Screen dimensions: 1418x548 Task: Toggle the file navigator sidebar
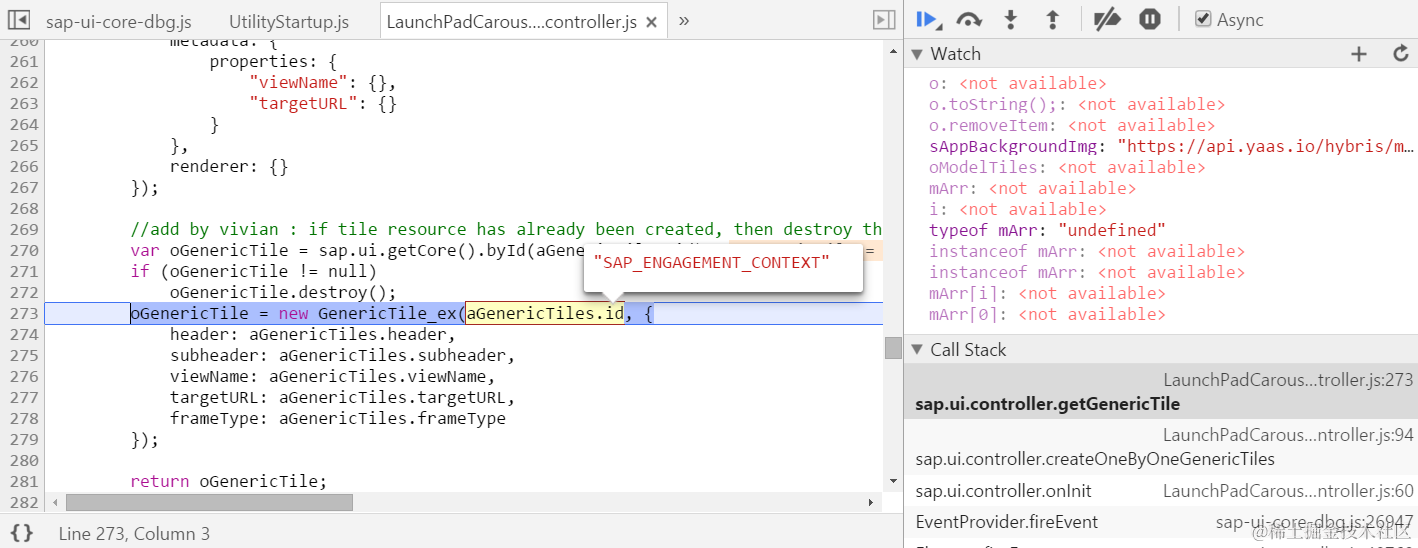pyautogui.click(x=19, y=20)
